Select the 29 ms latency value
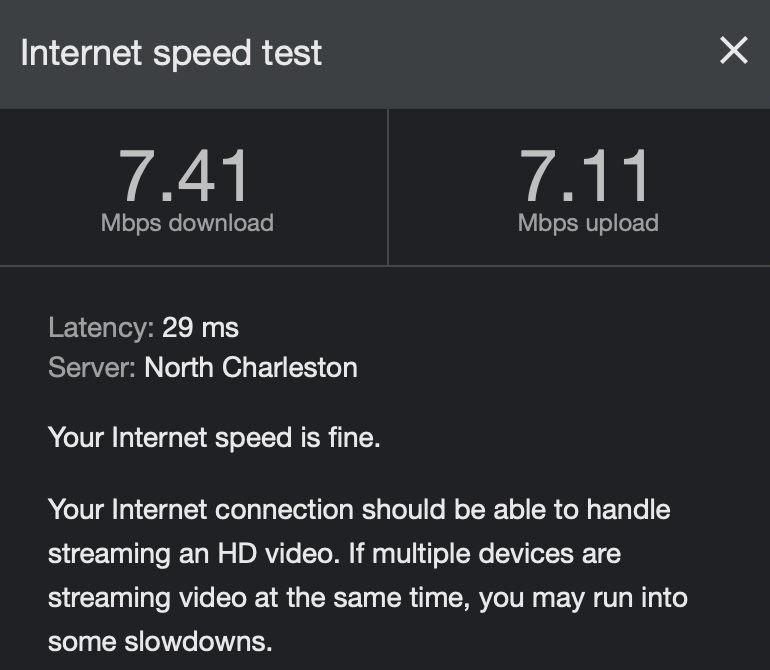This screenshot has width=770, height=670. point(200,327)
